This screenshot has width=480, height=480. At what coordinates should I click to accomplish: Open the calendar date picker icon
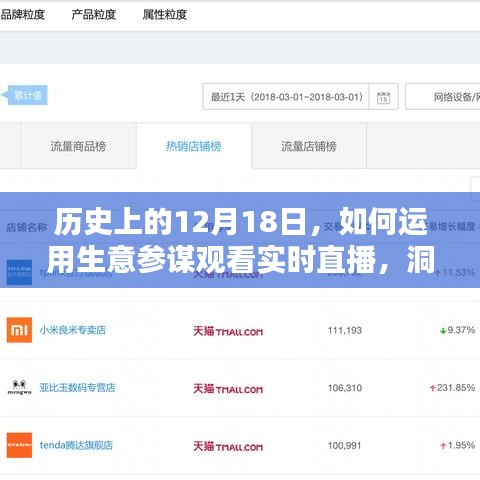pos(383,97)
